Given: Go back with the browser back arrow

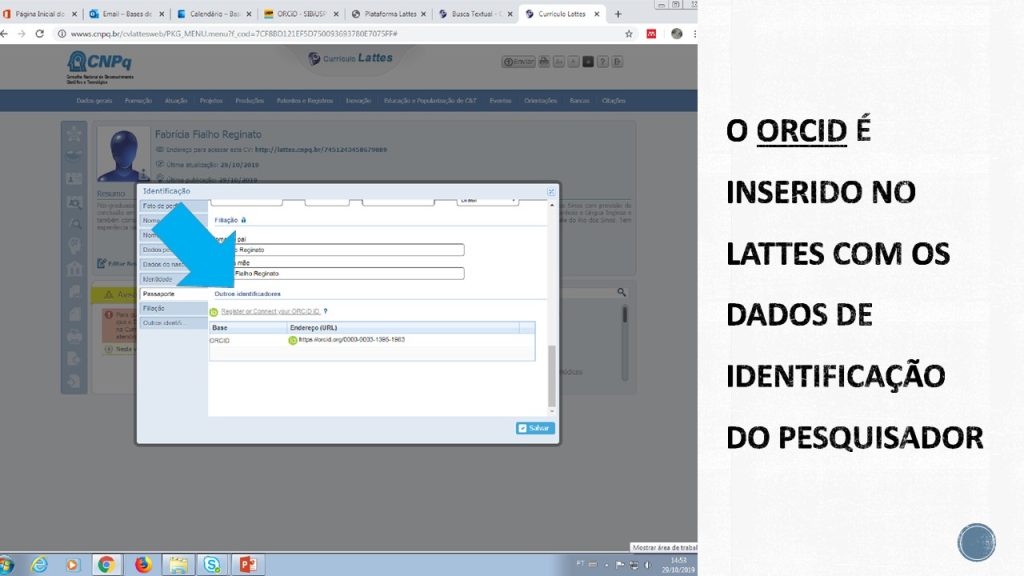Looking at the screenshot, I should [5, 33].
